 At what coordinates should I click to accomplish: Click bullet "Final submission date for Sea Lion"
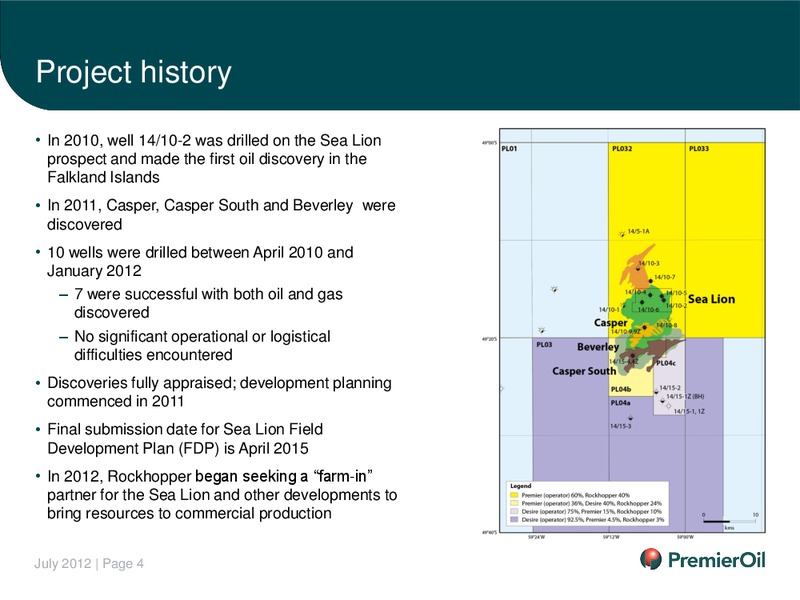click(x=185, y=439)
